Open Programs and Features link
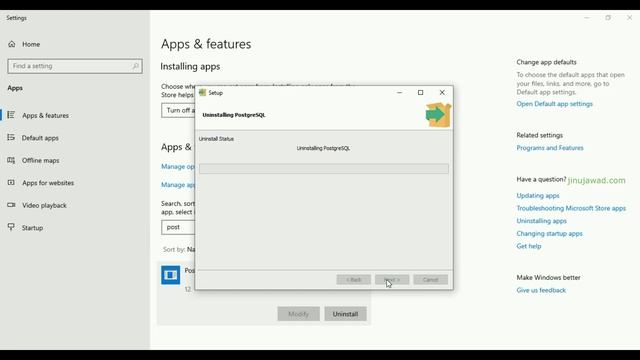 [x=550, y=148]
